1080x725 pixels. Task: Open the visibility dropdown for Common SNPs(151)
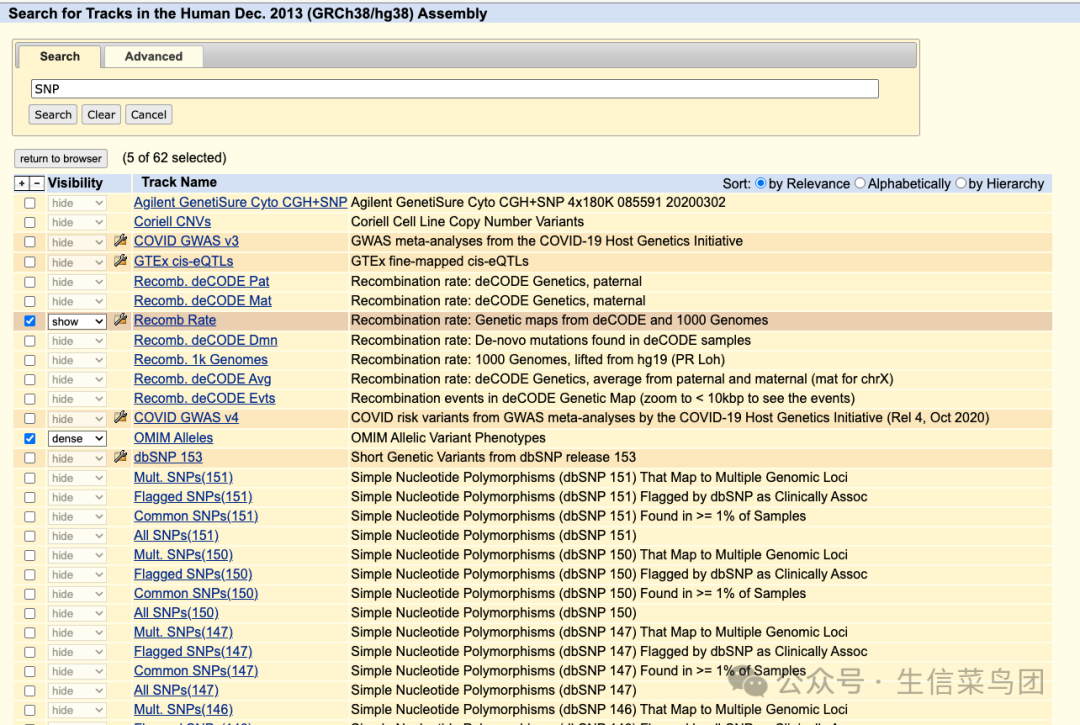tap(76, 516)
